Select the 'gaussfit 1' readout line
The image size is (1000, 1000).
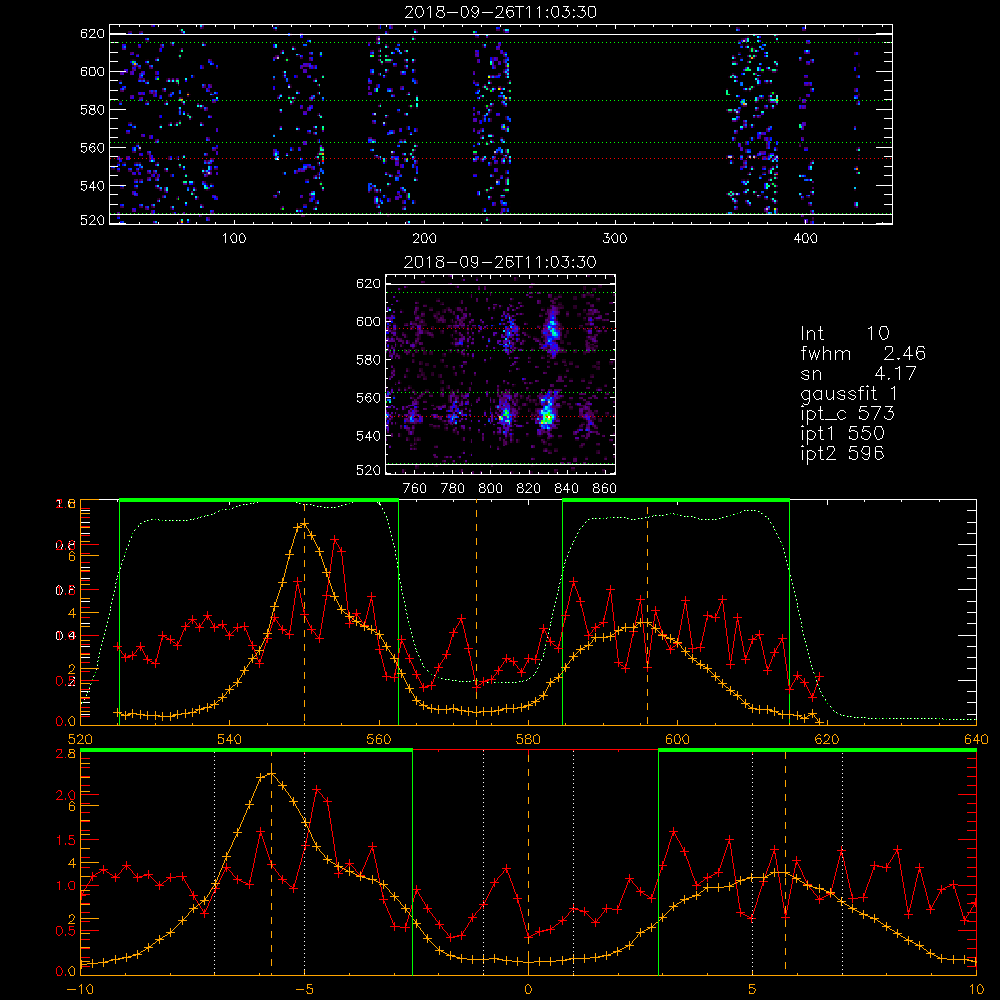[x=849, y=393]
